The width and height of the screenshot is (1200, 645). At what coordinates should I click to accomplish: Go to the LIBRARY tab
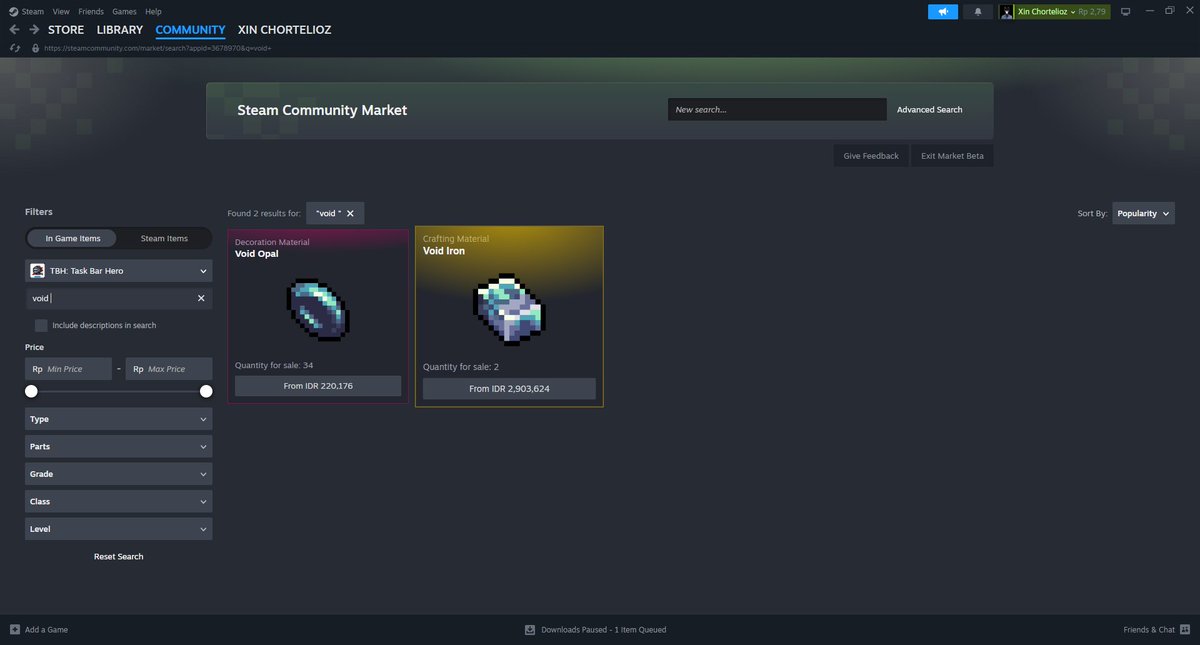pos(120,30)
